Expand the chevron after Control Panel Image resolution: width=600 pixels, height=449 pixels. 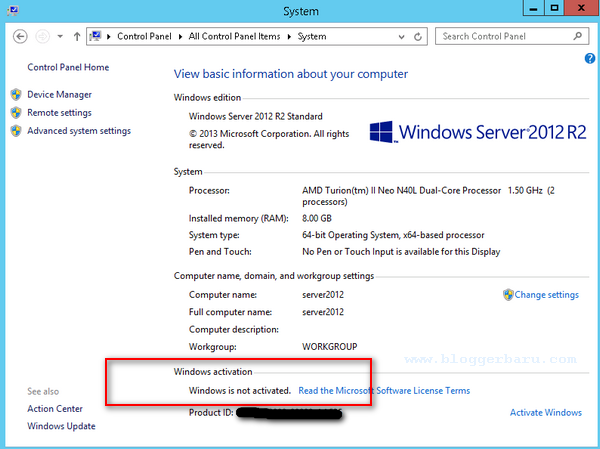pyautogui.click(x=180, y=37)
